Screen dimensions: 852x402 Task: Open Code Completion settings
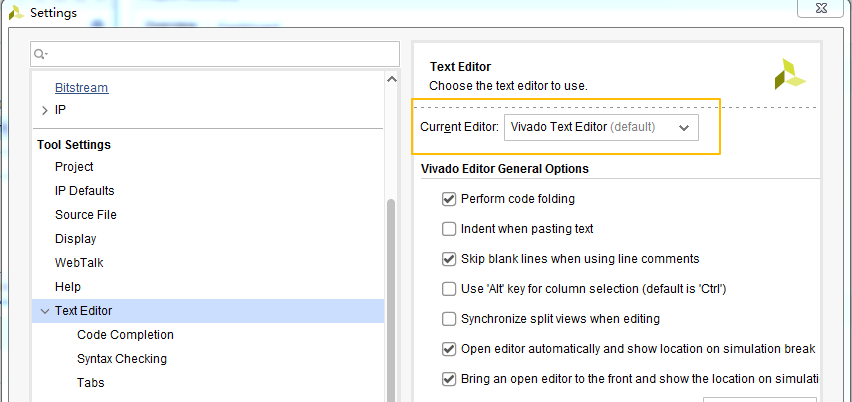coord(126,335)
